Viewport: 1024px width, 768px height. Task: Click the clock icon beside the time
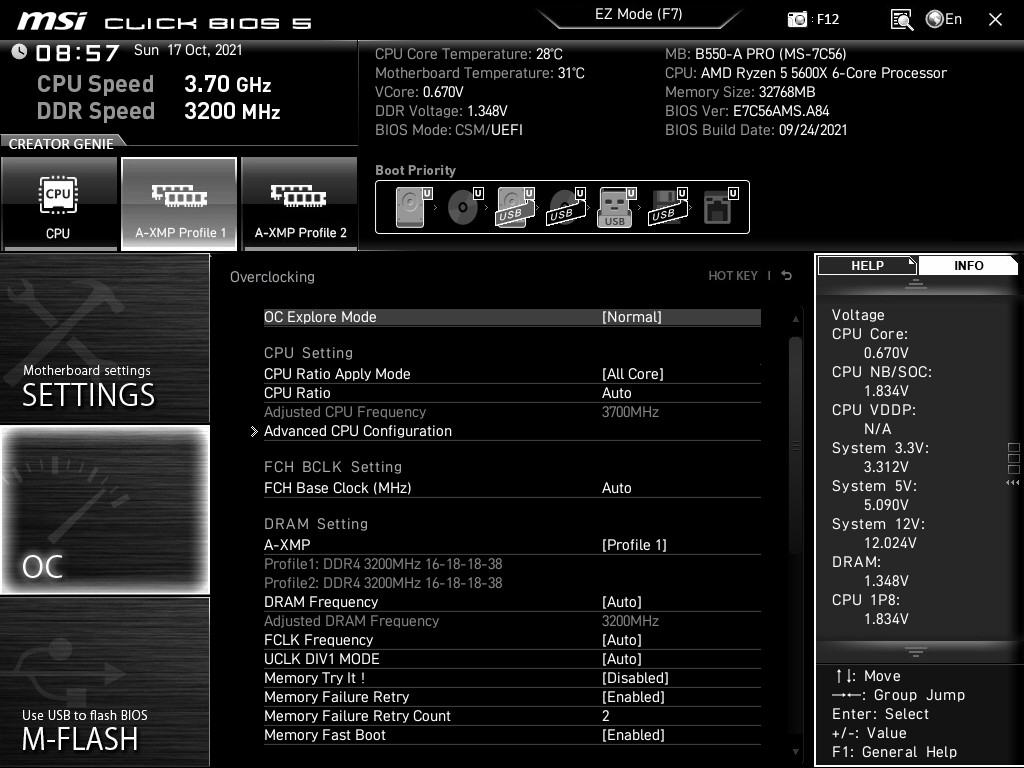click(x=20, y=52)
